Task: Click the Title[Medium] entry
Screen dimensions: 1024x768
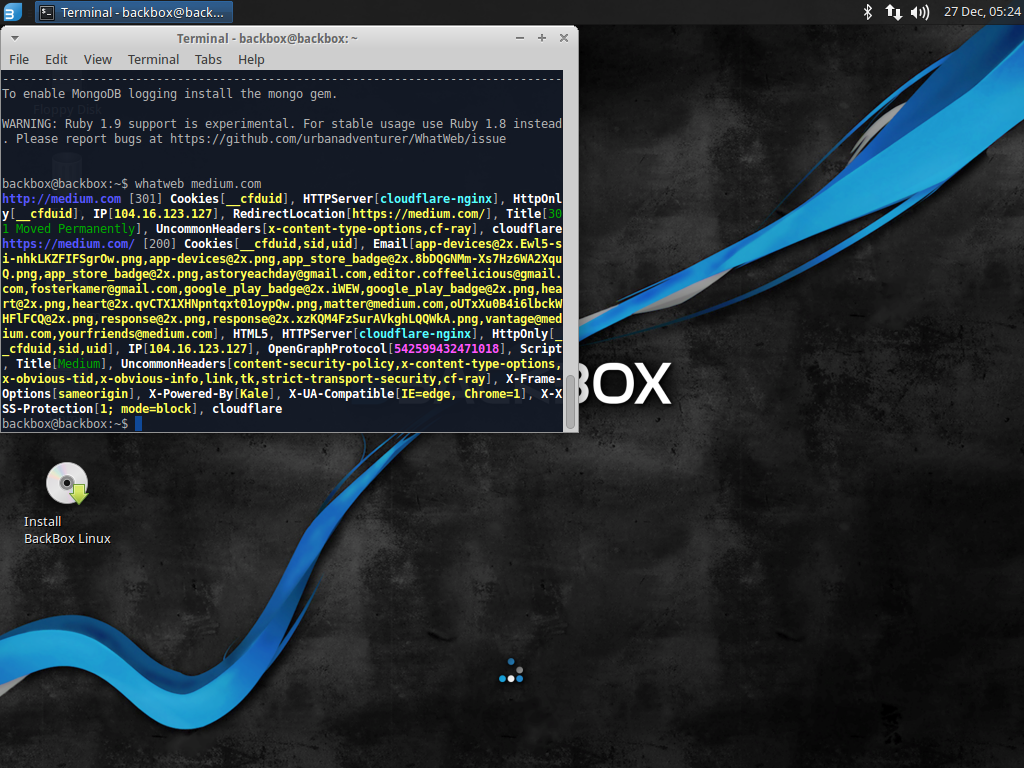Action: click(x=61, y=364)
